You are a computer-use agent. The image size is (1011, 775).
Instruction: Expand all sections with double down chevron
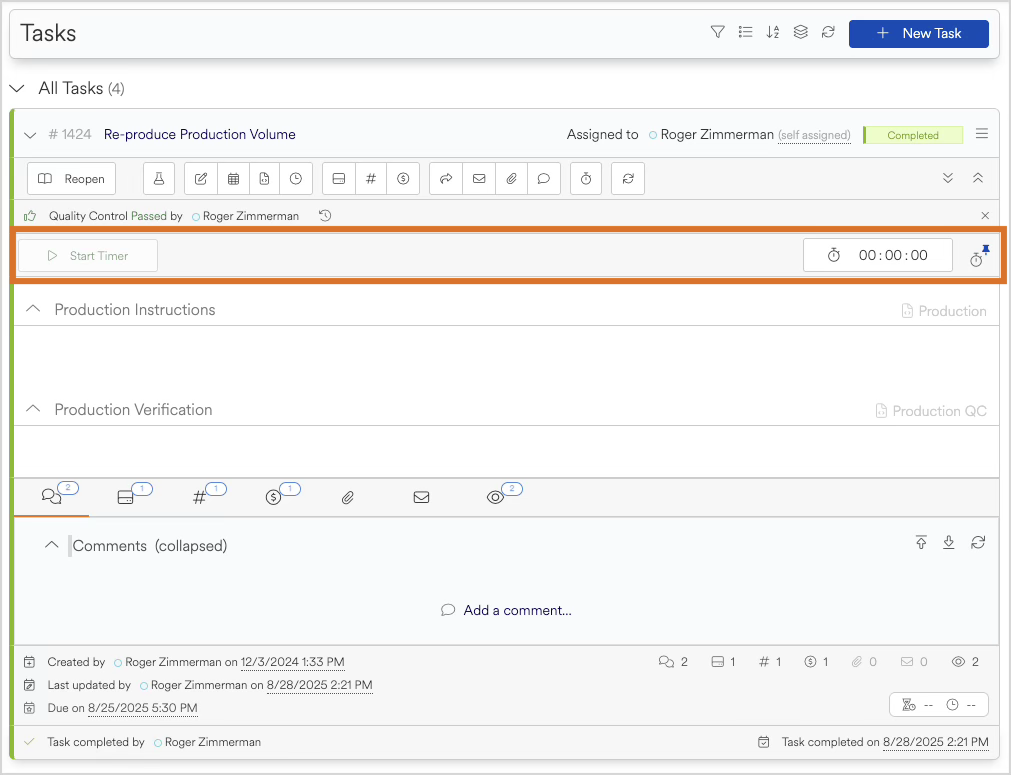pyautogui.click(x=947, y=178)
